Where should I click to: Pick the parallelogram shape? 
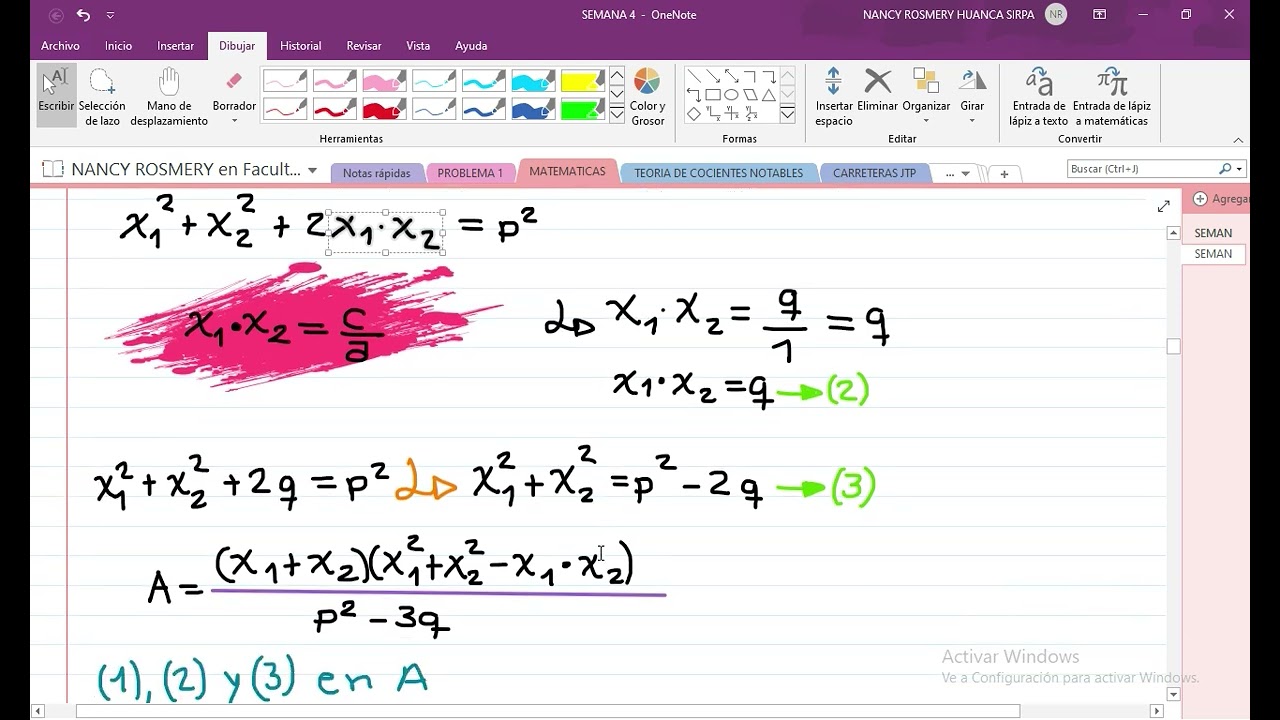(750, 95)
